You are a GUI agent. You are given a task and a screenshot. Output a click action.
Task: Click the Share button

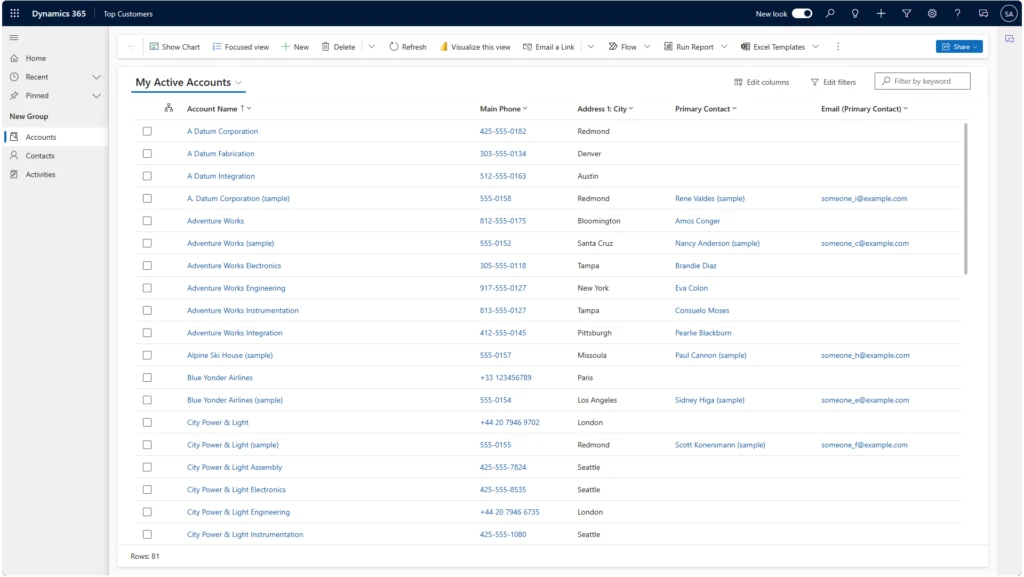959,47
